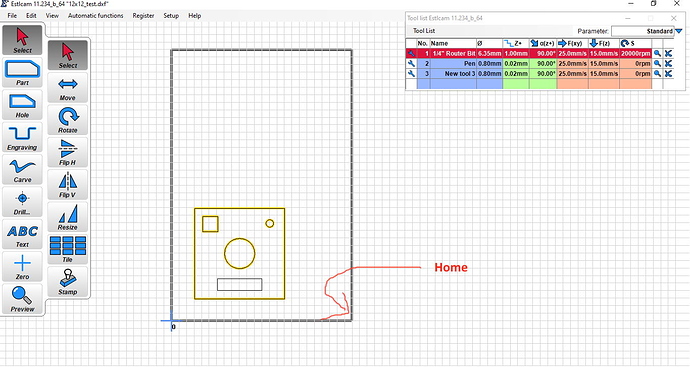Delete the Pen tool entry
This screenshot has height=367, width=690.
pos(668,63)
